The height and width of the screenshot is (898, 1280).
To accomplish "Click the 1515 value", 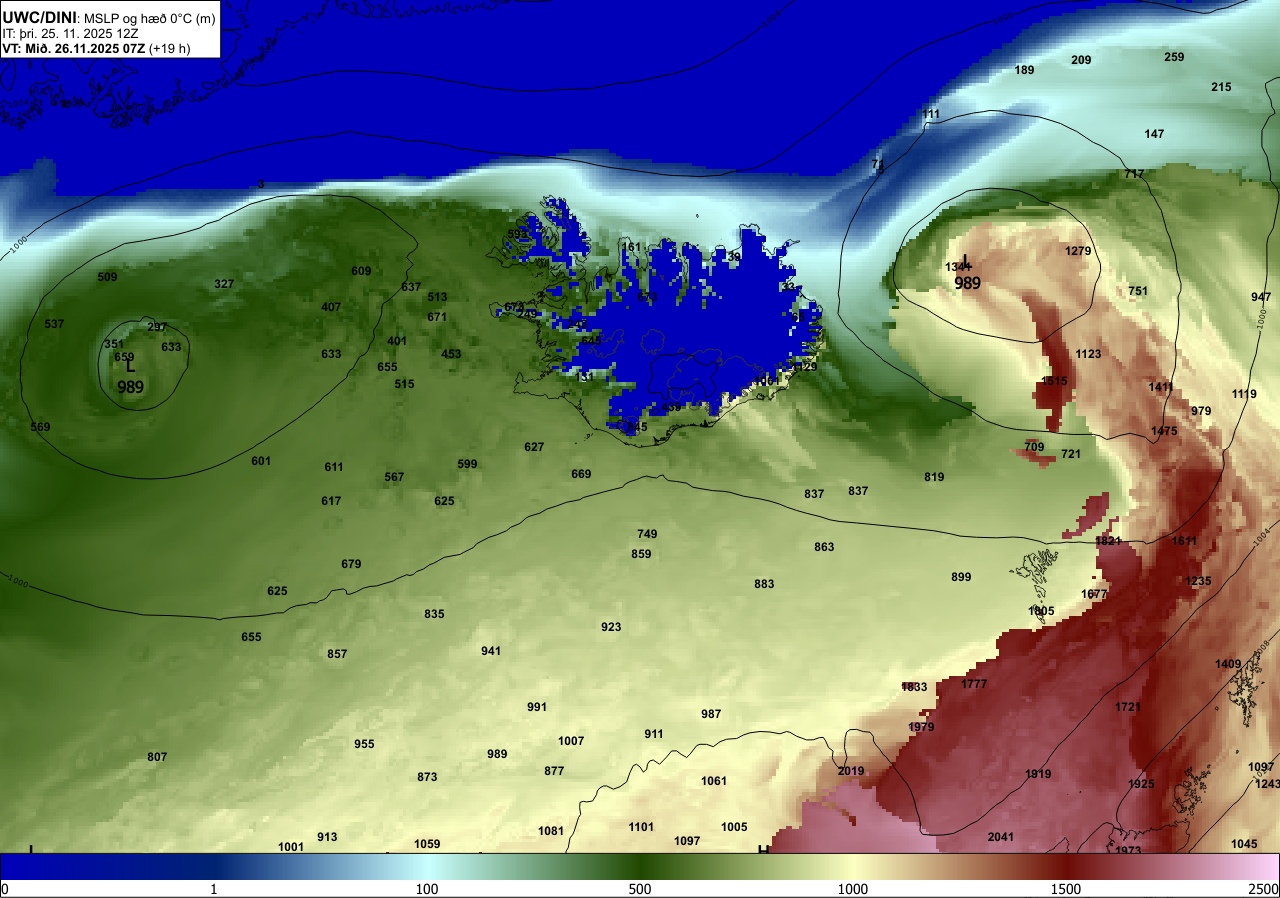I will coord(1054,381).
